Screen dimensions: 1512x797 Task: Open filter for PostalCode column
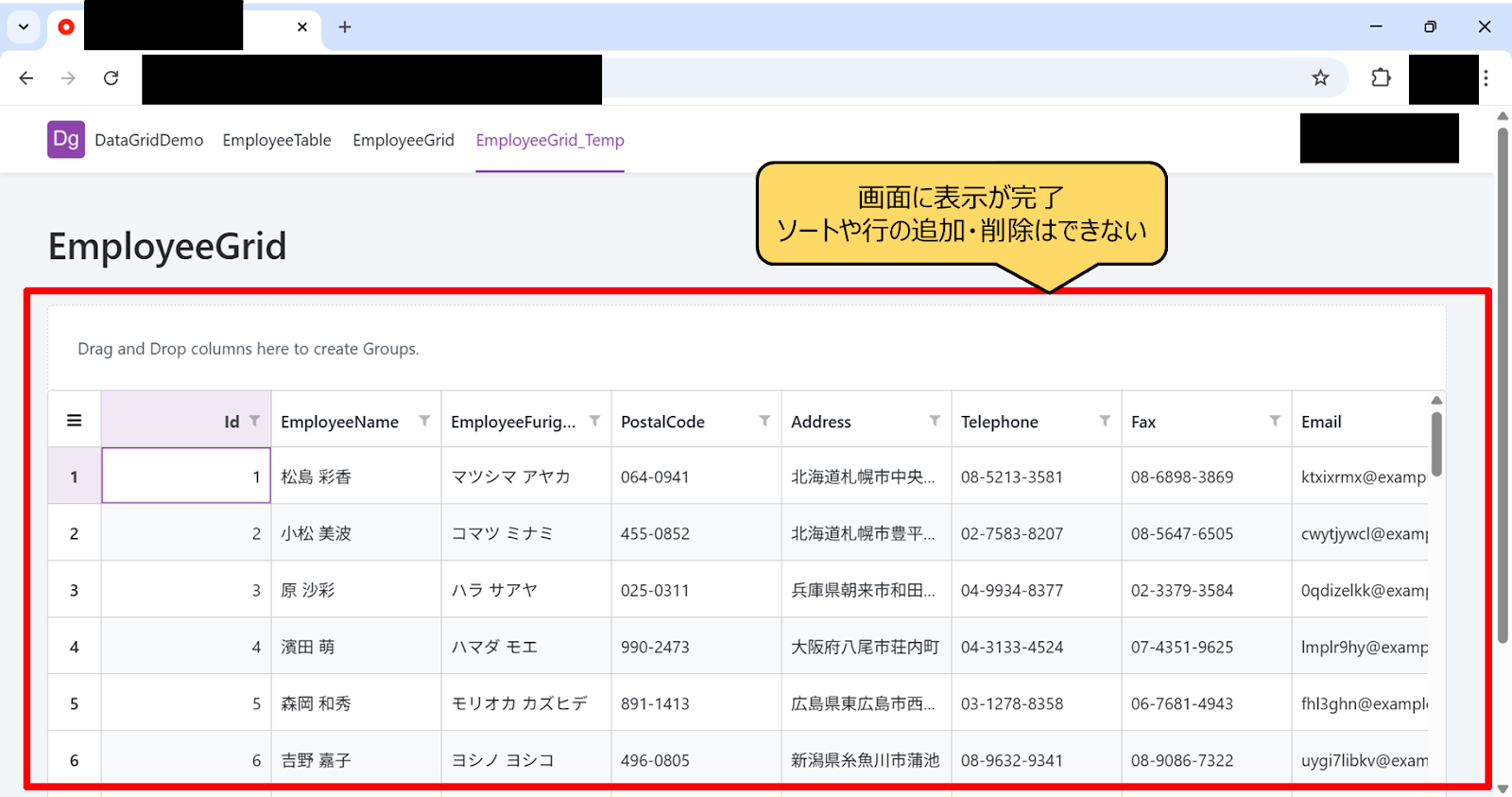coord(765,421)
